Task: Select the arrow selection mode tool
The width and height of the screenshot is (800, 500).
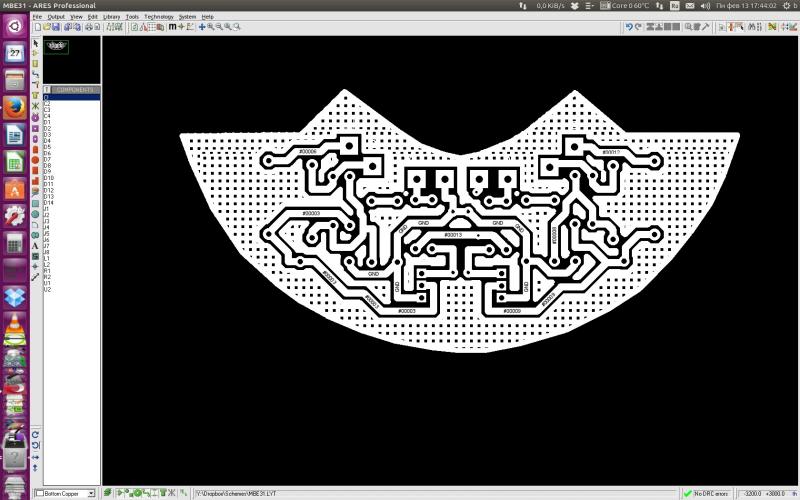Action: (x=35, y=44)
